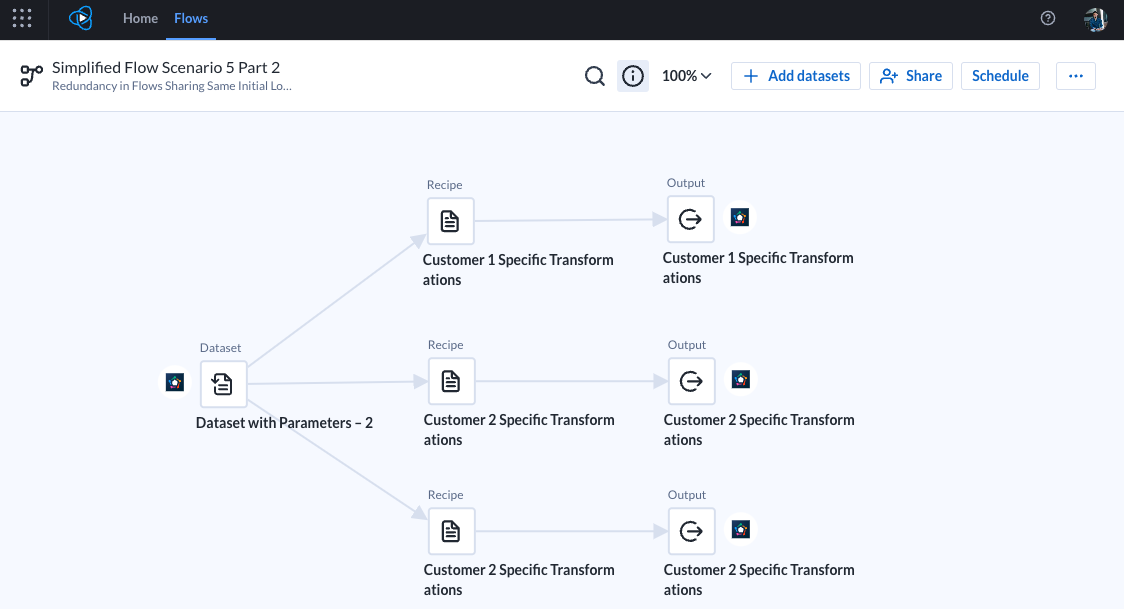This screenshot has height=609, width=1124.
Task: Switch to the Home tab
Action: (x=140, y=18)
